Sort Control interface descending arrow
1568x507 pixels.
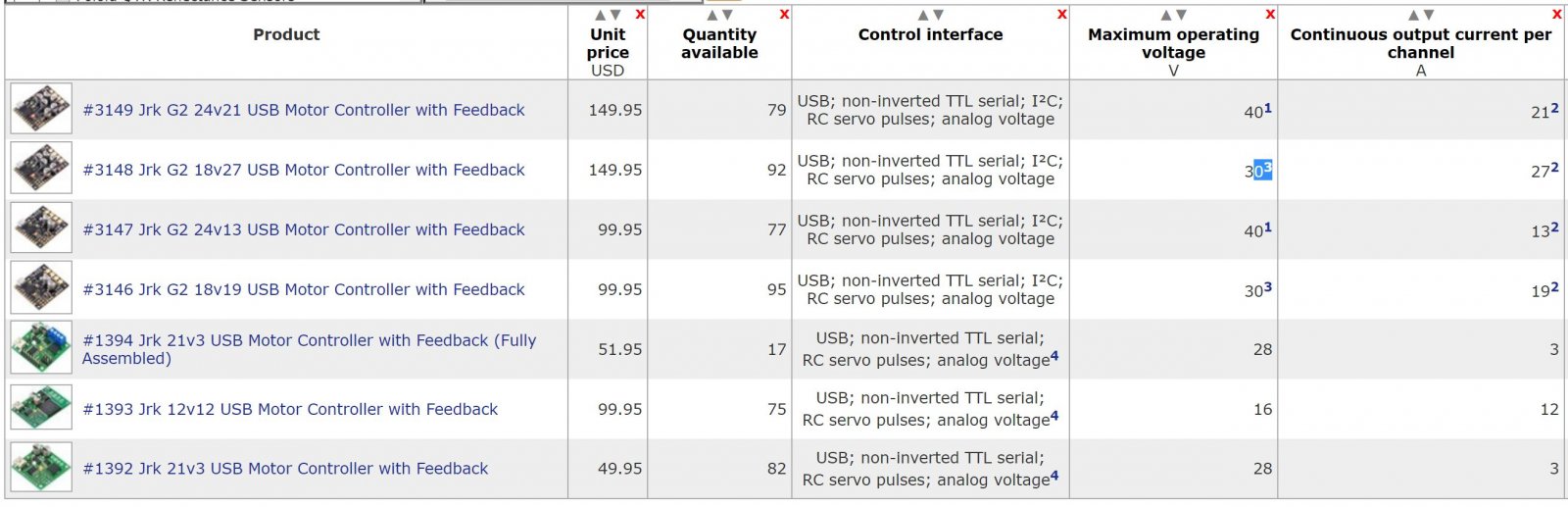(x=938, y=15)
